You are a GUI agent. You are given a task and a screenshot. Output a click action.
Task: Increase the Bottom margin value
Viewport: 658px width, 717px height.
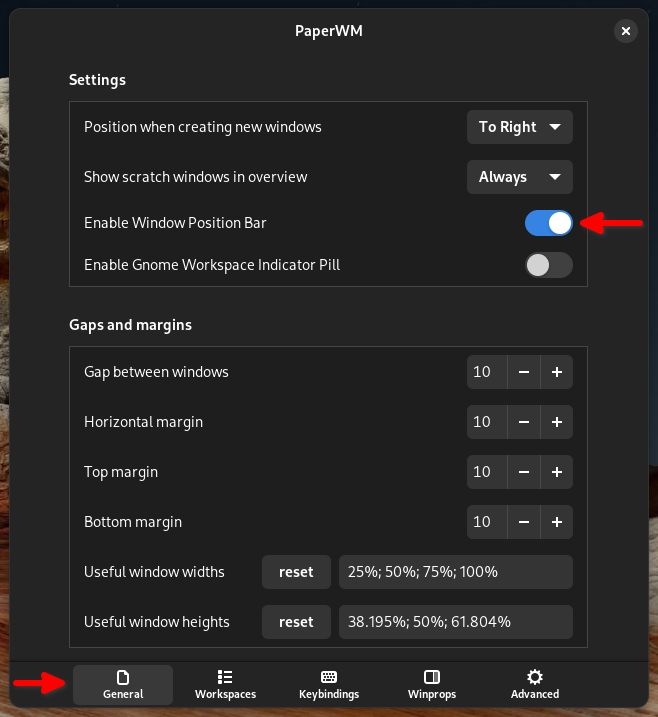click(556, 522)
